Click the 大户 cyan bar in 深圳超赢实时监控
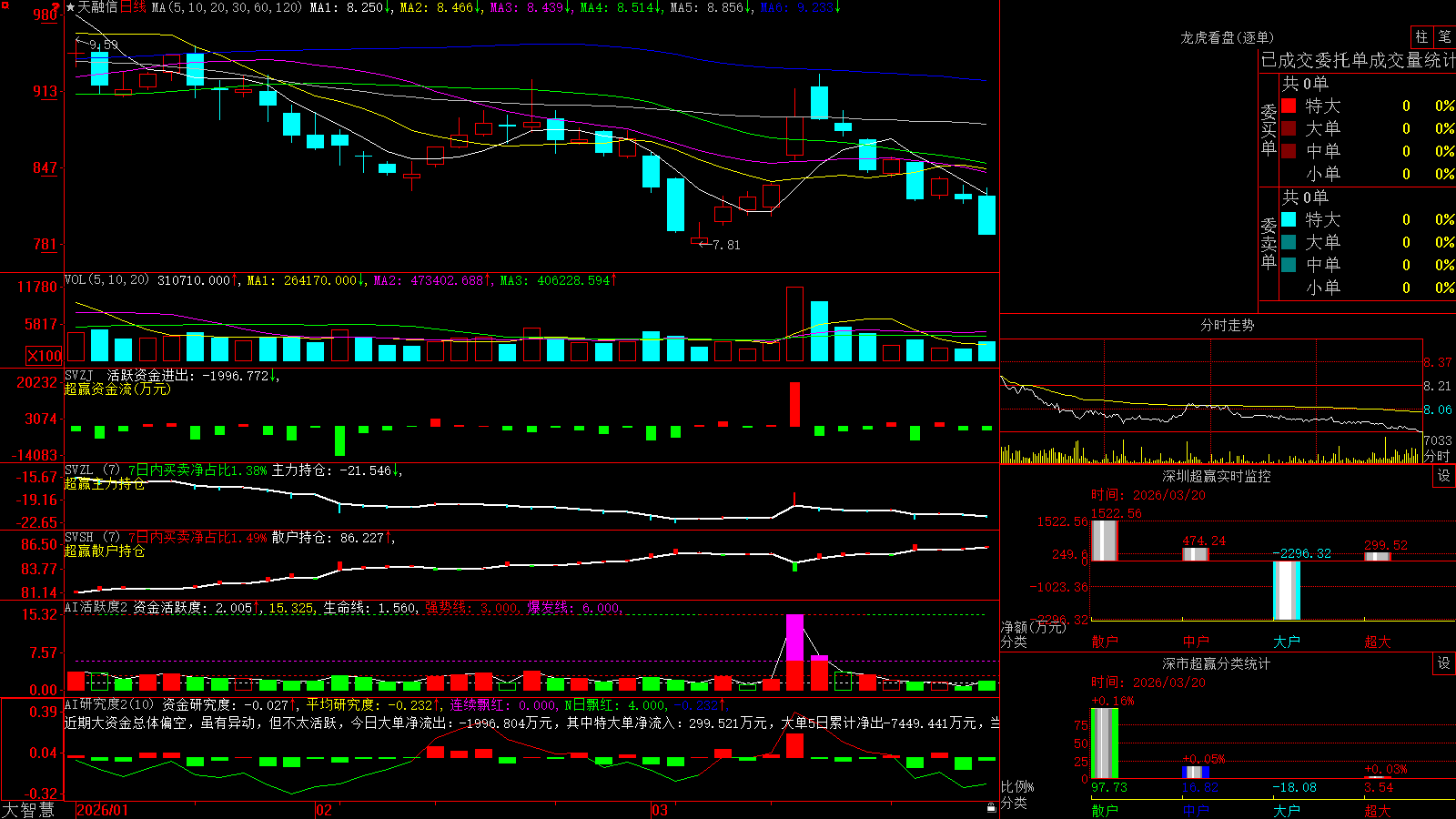The width and height of the screenshot is (1456, 819). coord(1287,590)
